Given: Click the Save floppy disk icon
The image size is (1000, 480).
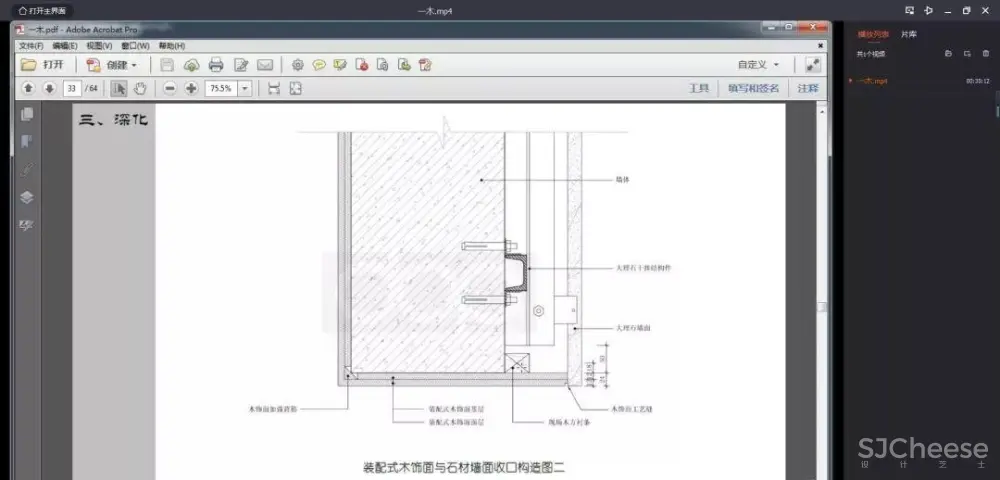Looking at the screenshot, I should pyautogui.click(x=167, y=65).
